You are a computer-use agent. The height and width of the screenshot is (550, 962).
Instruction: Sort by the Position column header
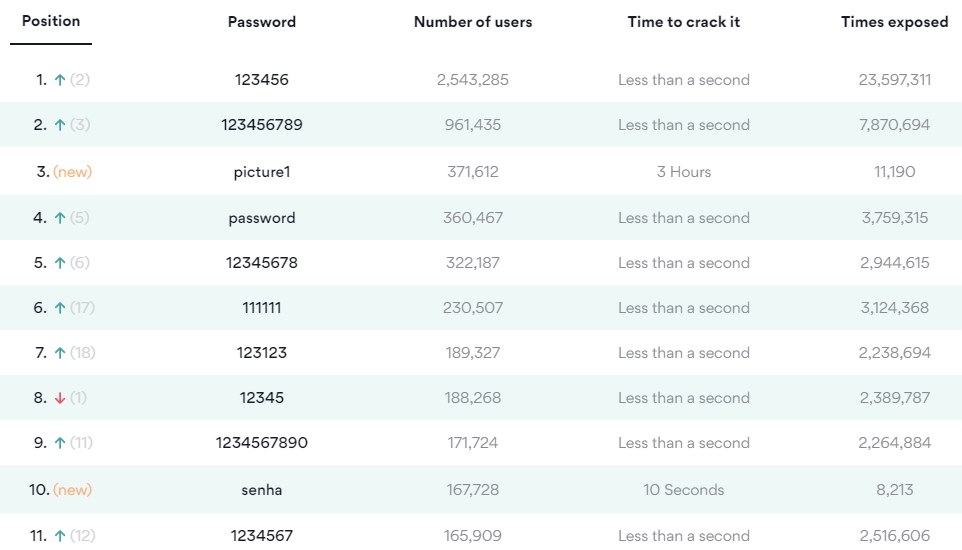pos(51,21)
